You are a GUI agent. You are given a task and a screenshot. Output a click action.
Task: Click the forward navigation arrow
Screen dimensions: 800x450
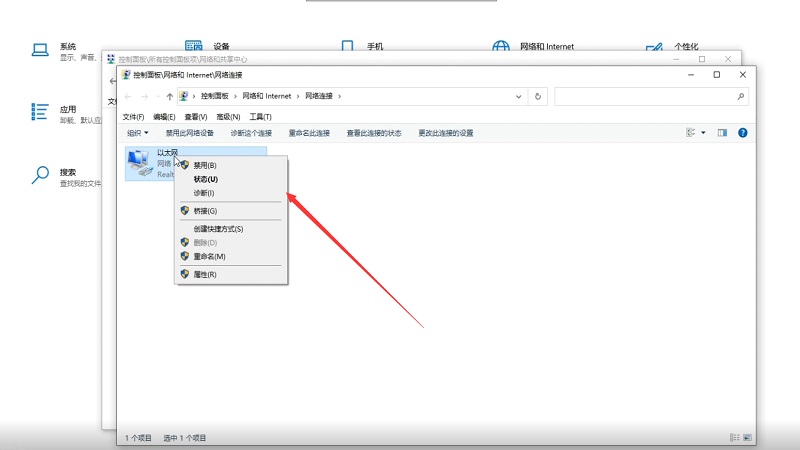[x=145, y=96]
